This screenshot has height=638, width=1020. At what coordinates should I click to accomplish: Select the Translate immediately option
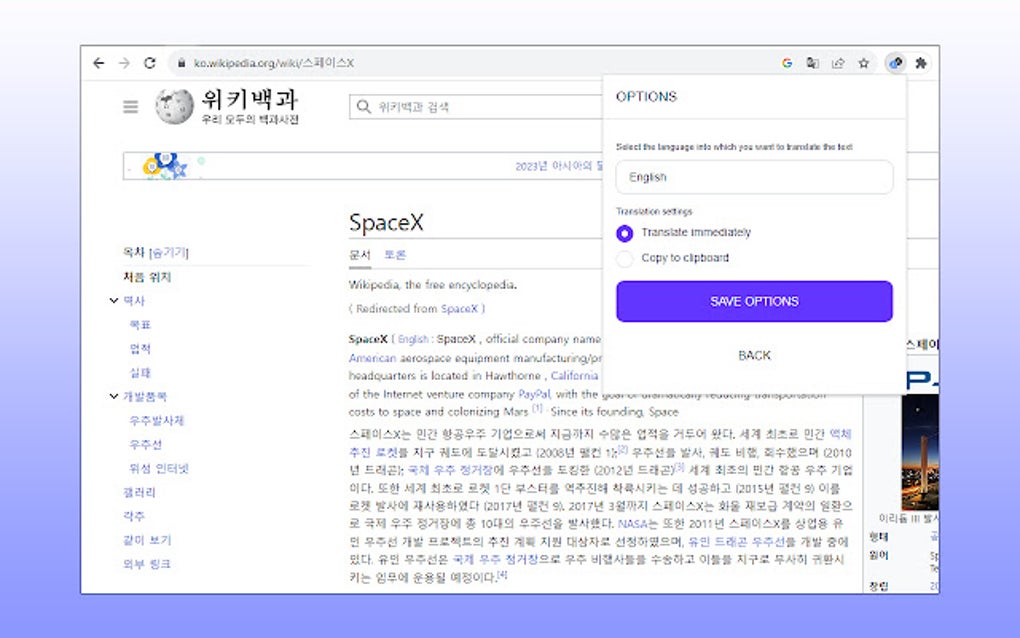[626, 233]
